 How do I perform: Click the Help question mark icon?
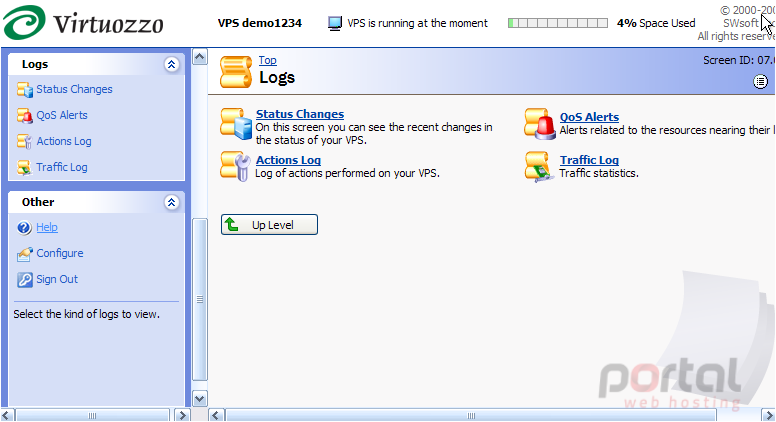24,228
